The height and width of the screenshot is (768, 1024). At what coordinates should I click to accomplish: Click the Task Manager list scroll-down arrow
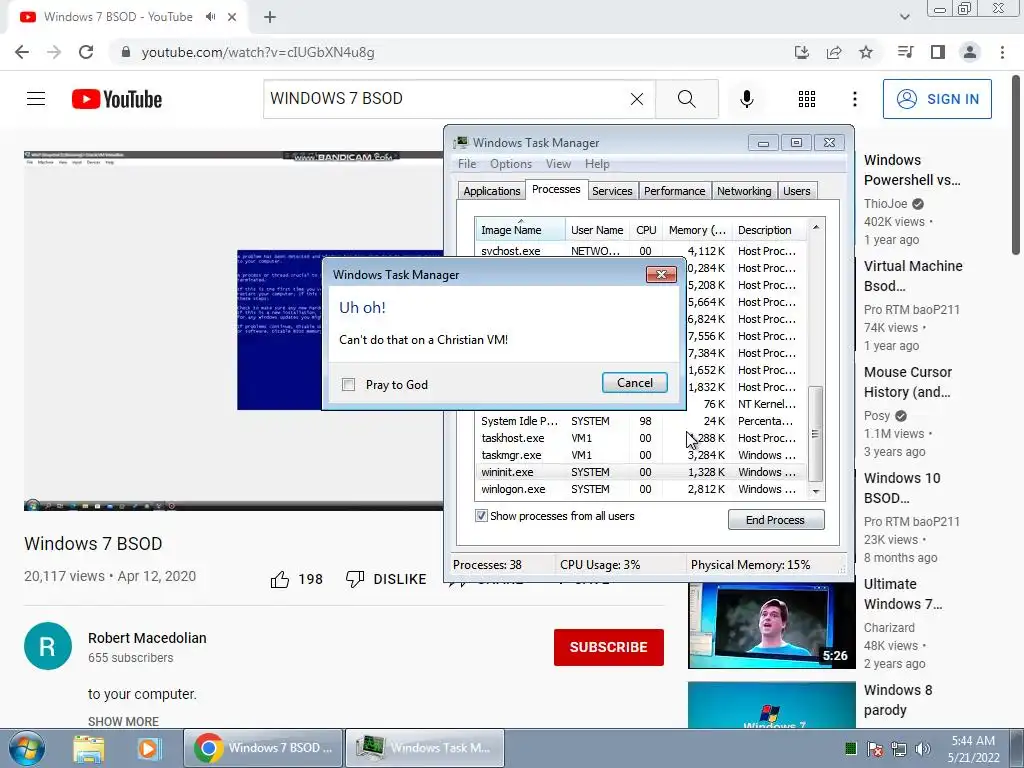pos(816,492)
